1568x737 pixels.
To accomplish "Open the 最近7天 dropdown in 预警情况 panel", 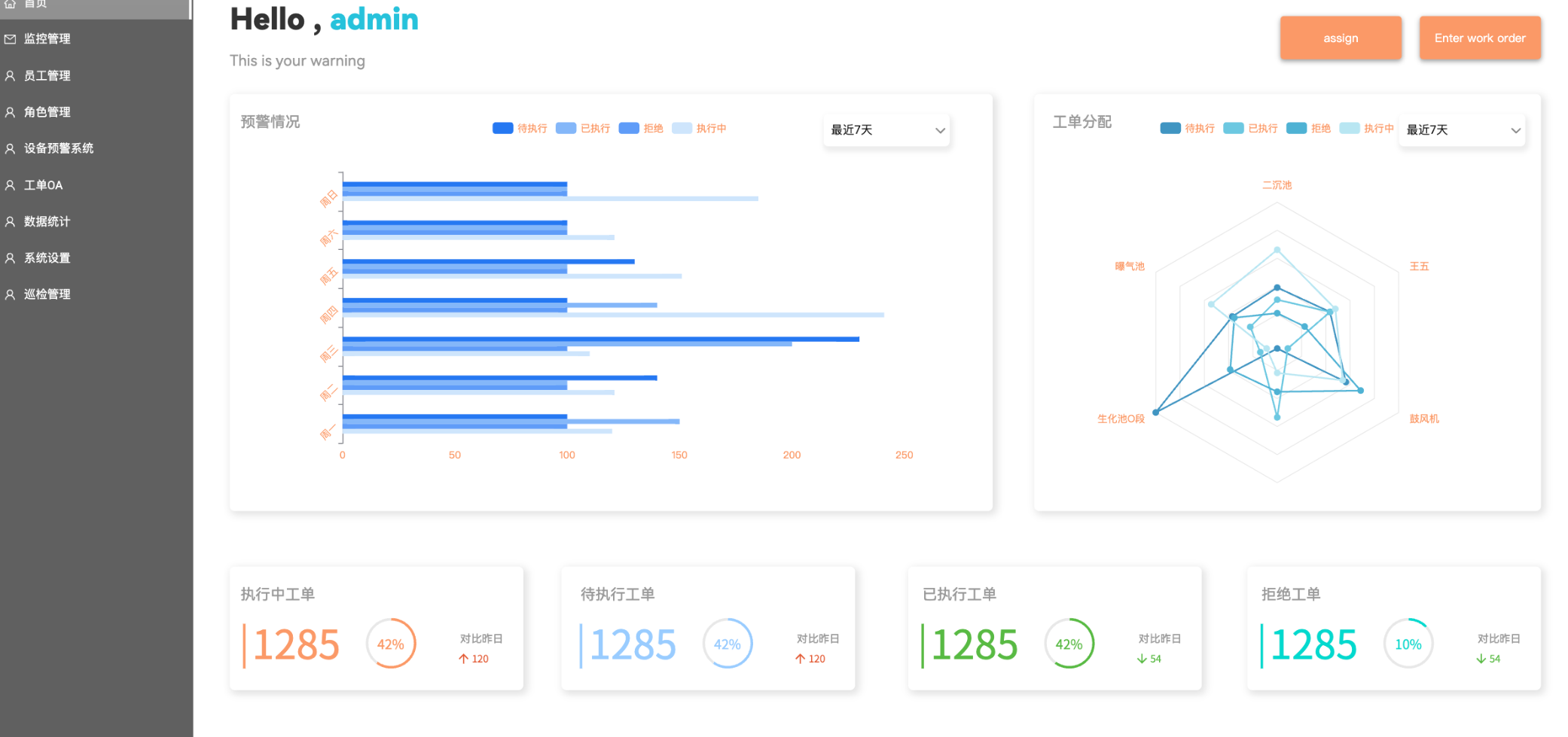I will click(886, 130).
